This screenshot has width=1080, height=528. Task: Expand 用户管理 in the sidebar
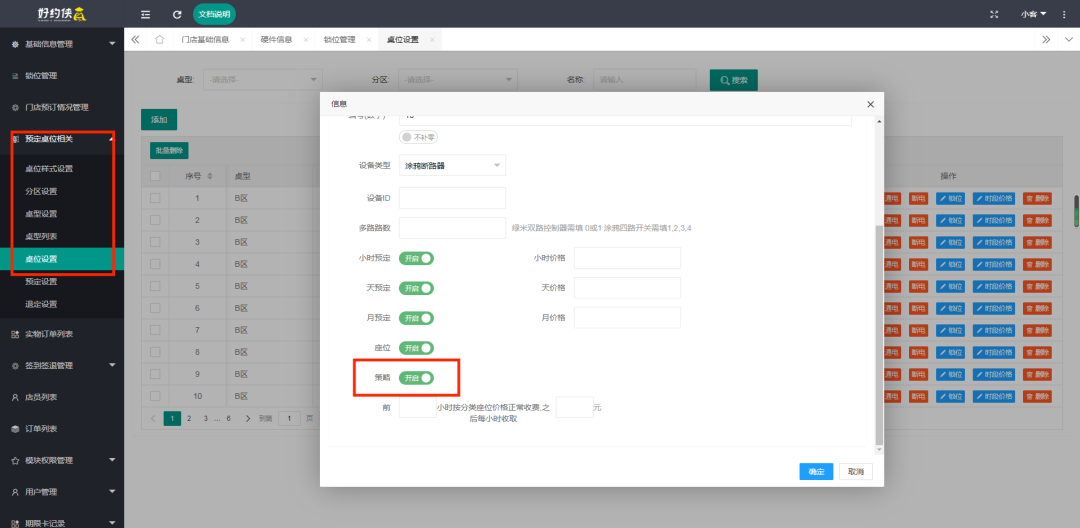click(x=62, y=492)
